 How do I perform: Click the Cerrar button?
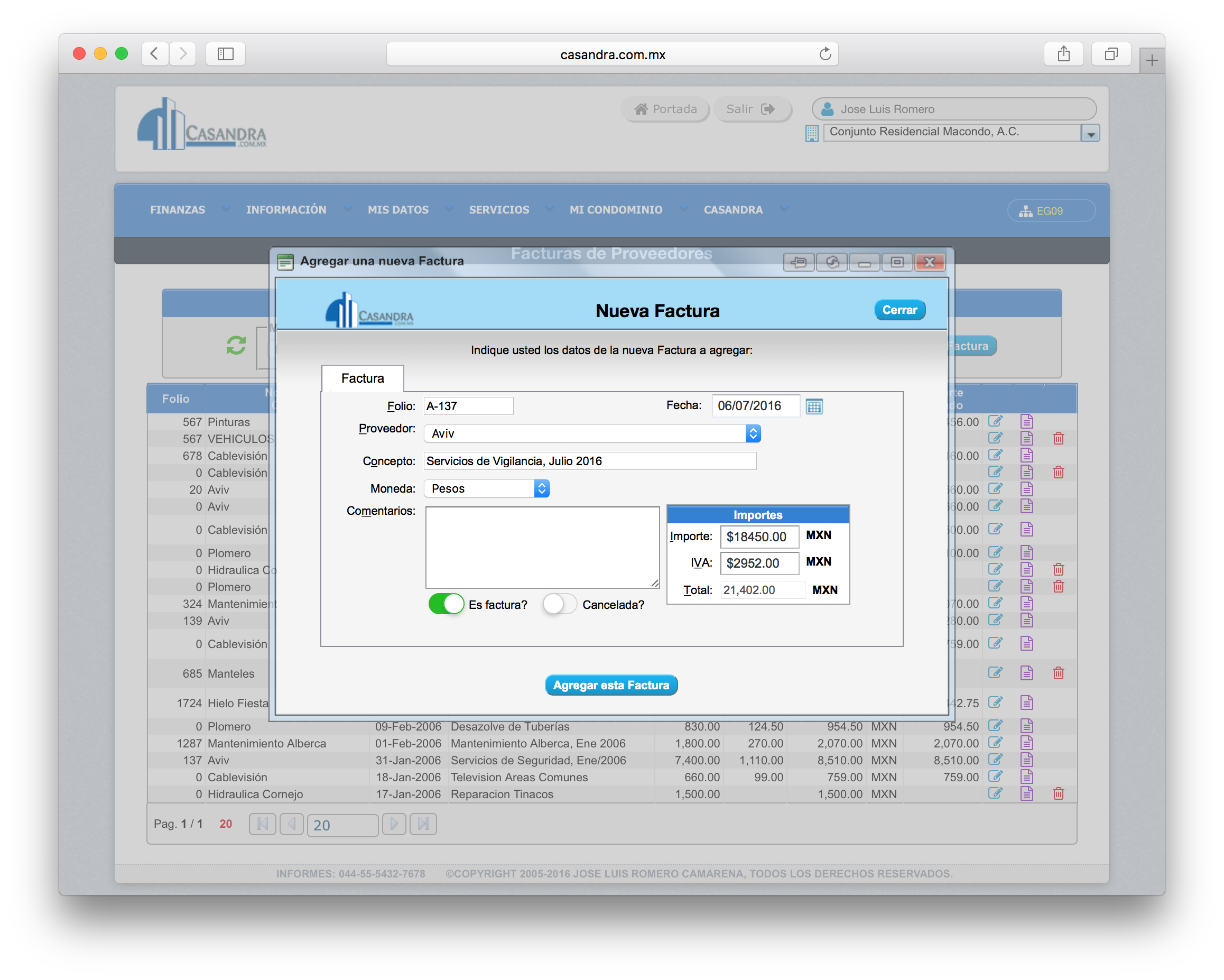(x=900, y=310)
